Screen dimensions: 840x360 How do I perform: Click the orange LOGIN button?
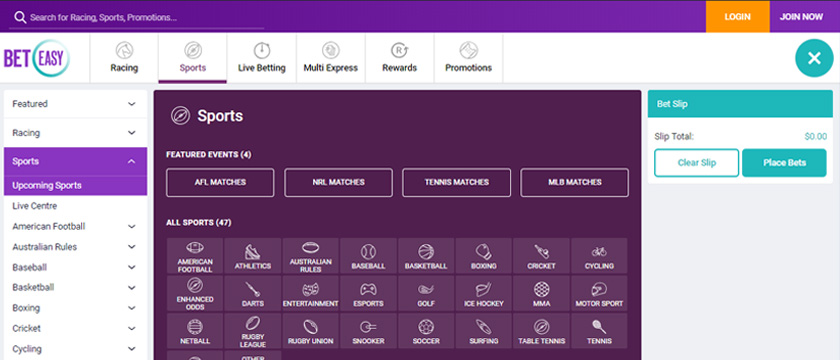pyautogui.click(x=738, y=17)
